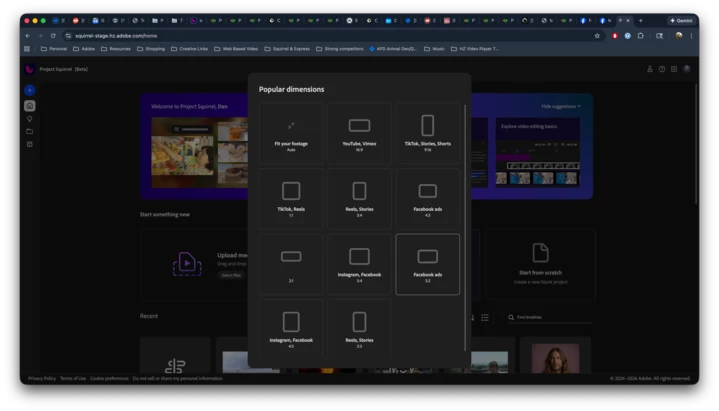
Task: Open the Adobe bookmarks folder
Action: pos(84,49)
